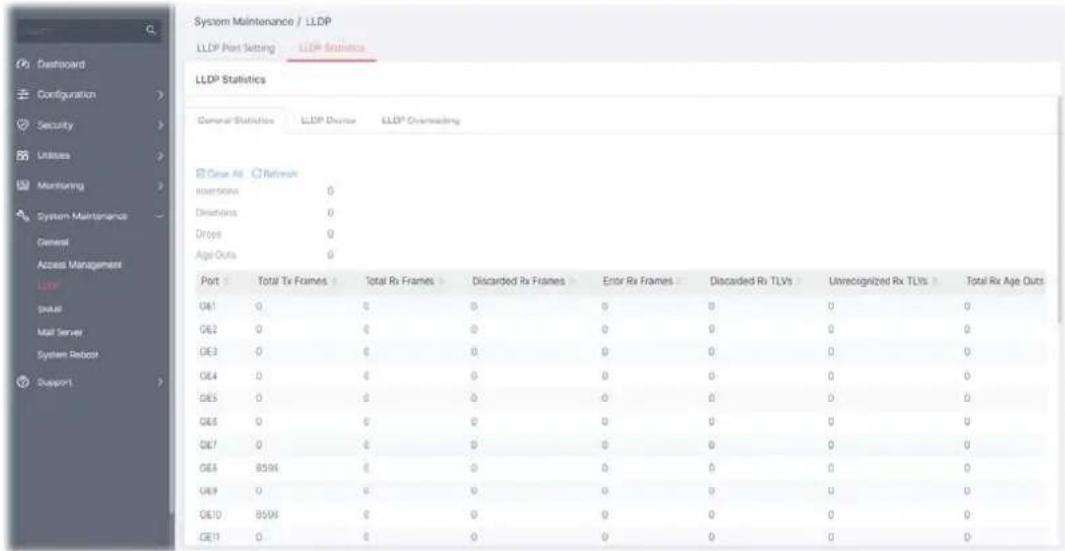Click Clear All statistics button
Screen dimensions: 1065x551
pos(219,174)
